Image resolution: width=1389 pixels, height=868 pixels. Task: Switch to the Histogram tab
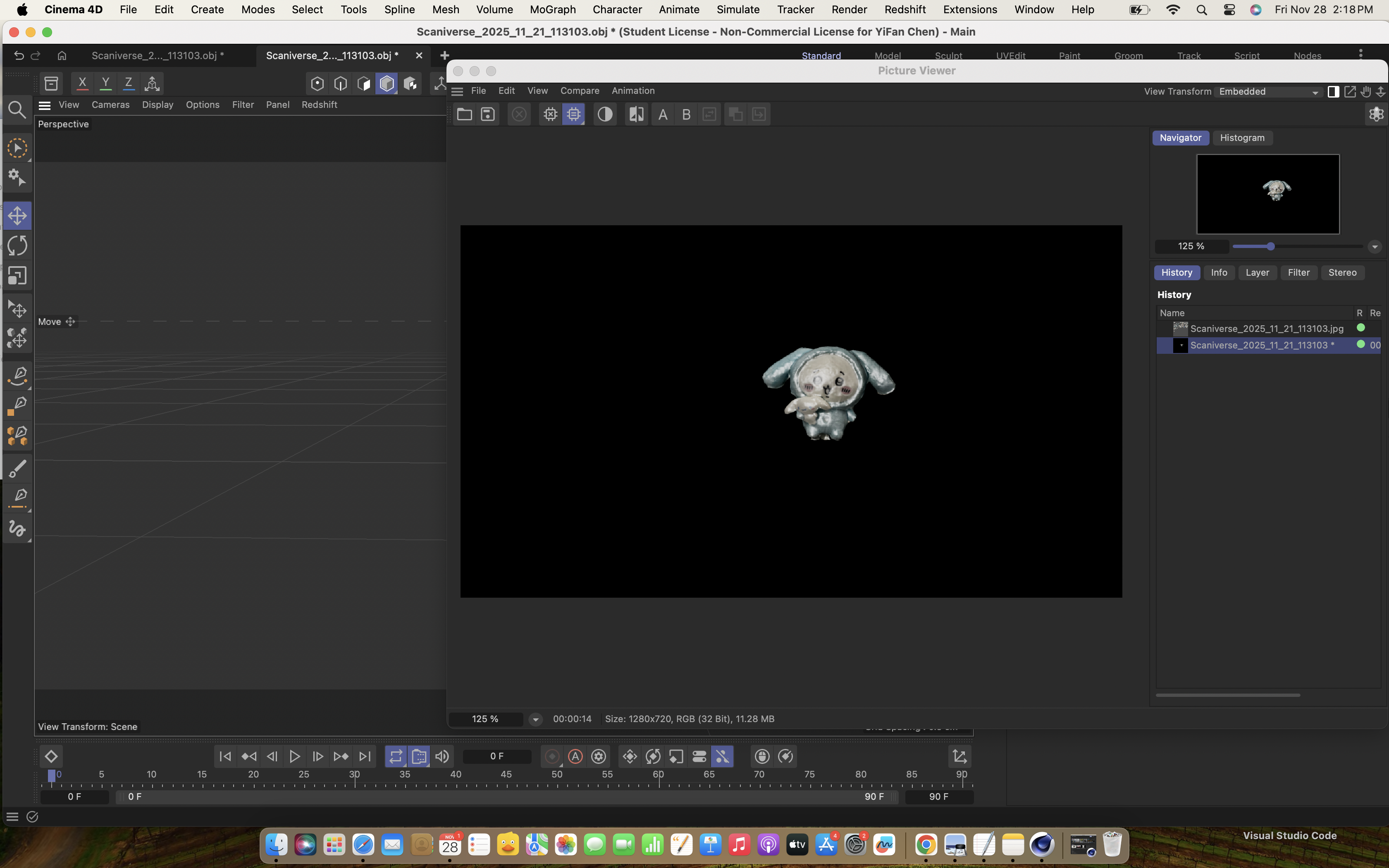[x=1242, y=138]
